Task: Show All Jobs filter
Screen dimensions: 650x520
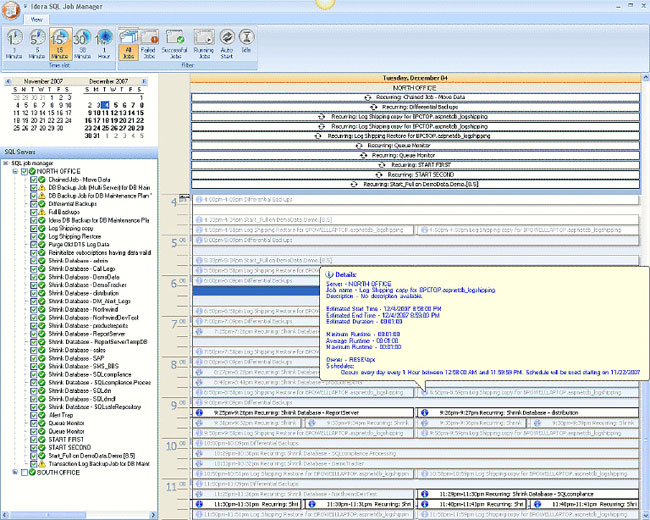Action: point(129,44)
